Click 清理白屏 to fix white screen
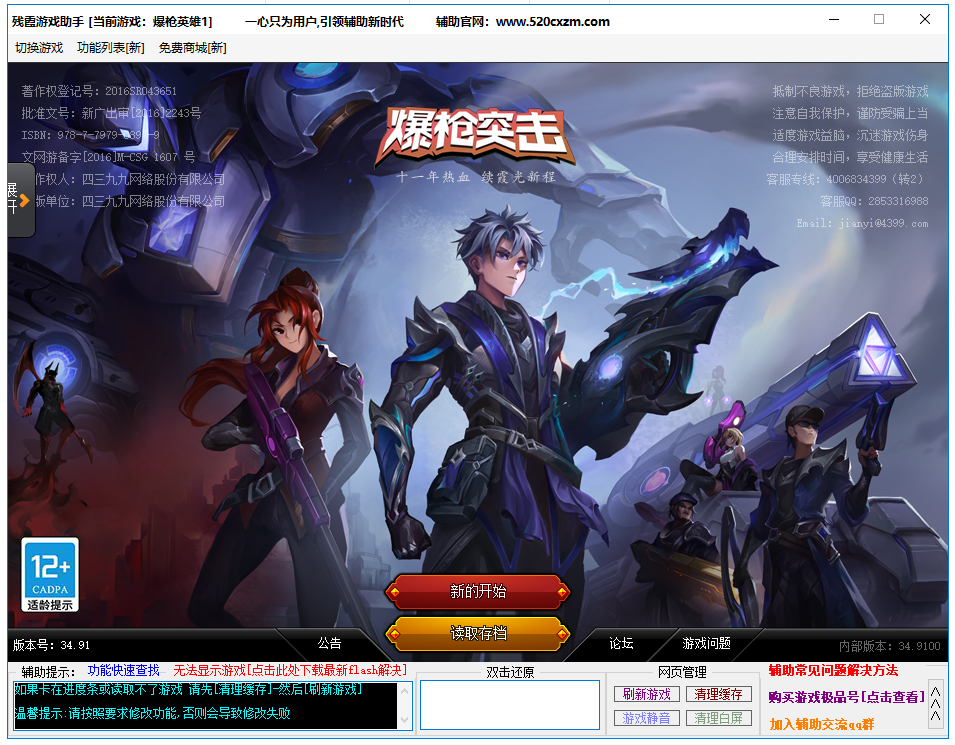This screenshot has height=745, width=955. point(719,716)
